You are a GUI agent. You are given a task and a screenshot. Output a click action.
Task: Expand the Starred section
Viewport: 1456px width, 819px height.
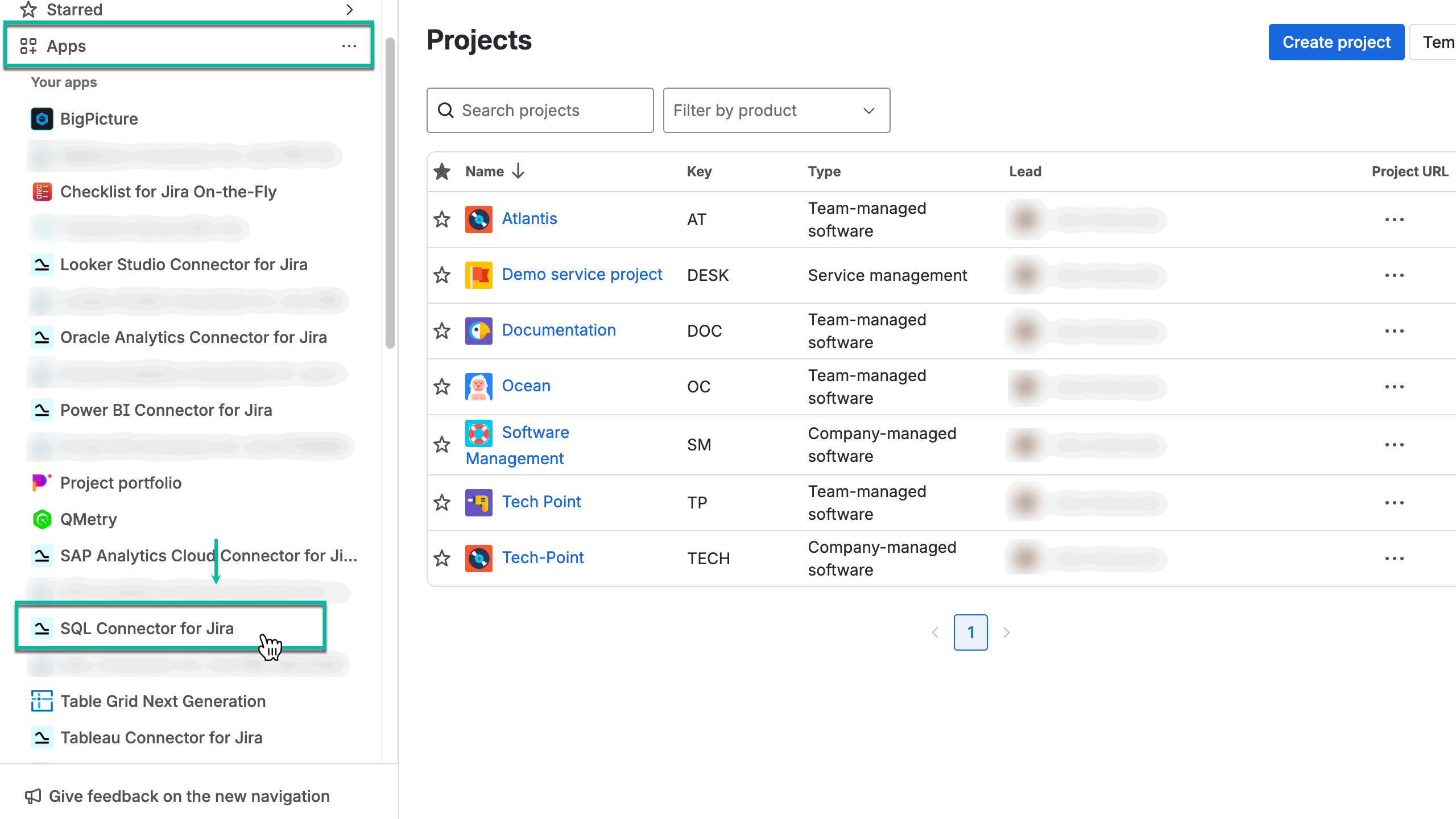tap(350, 10)
